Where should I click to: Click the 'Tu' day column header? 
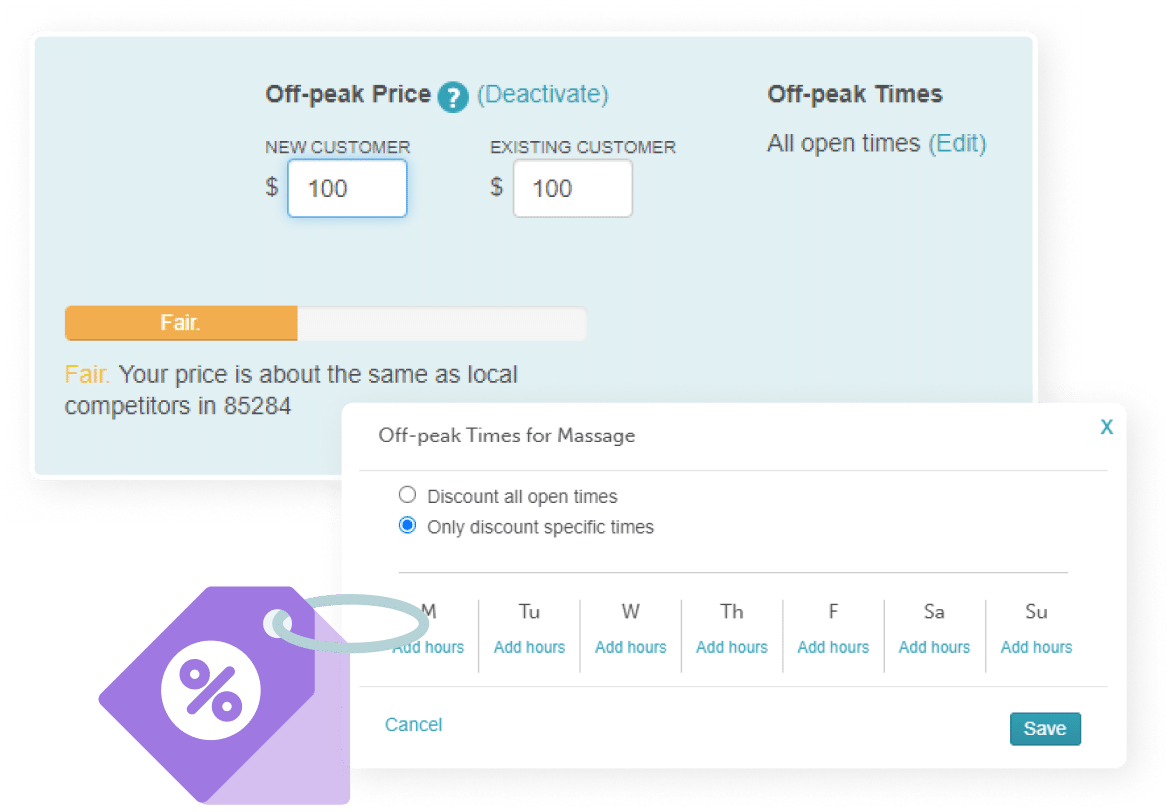point(529,612)
